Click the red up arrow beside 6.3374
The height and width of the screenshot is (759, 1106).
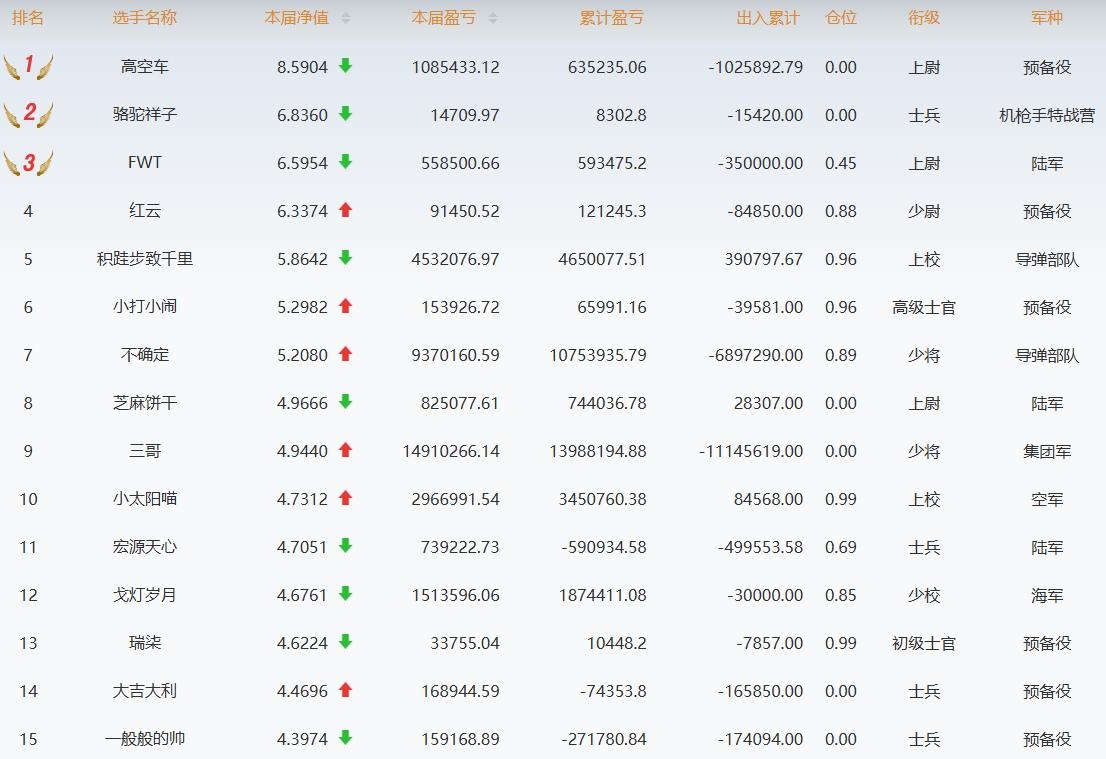tap(346, 210)
